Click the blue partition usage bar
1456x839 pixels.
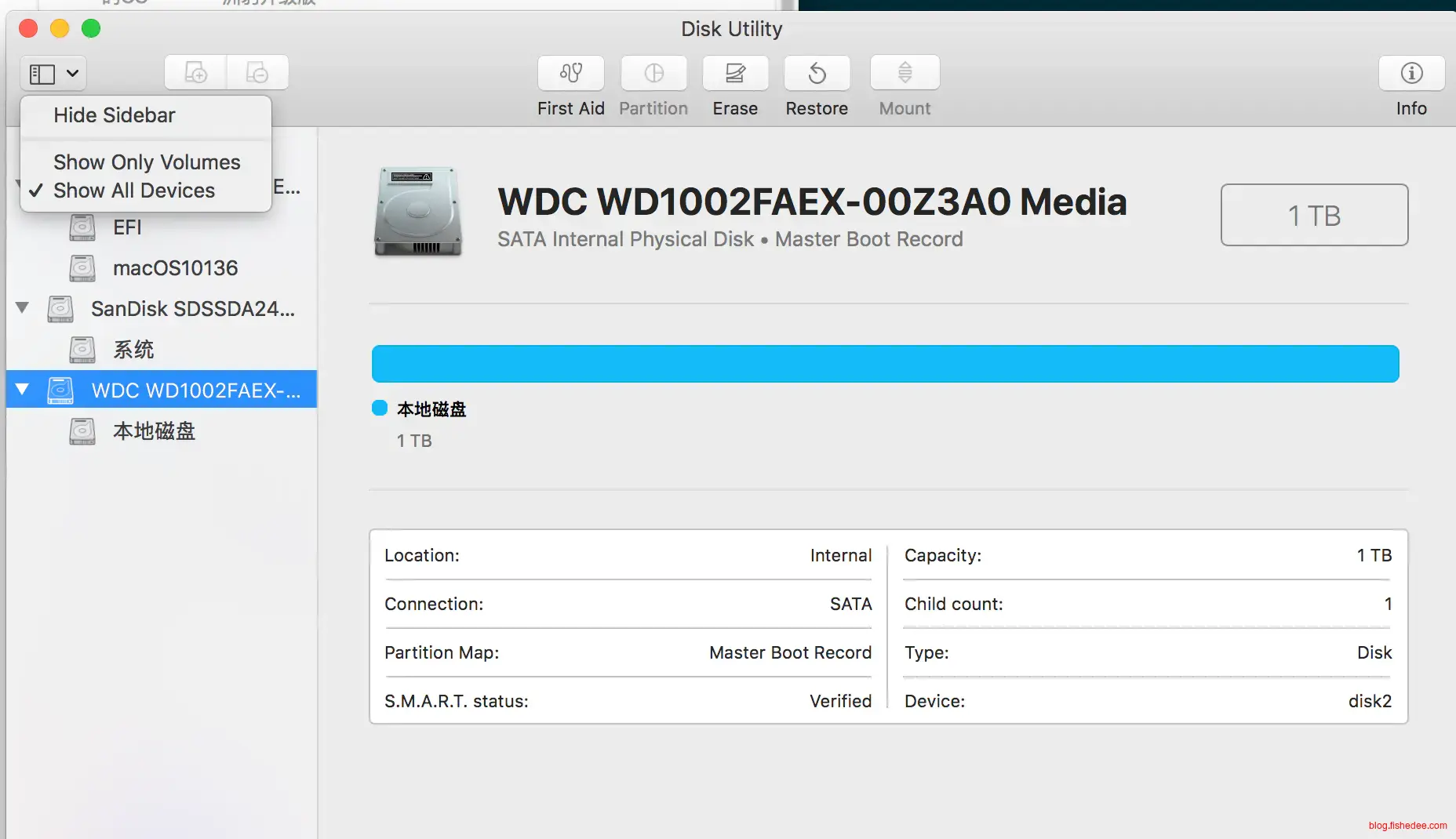click(885, 364)
